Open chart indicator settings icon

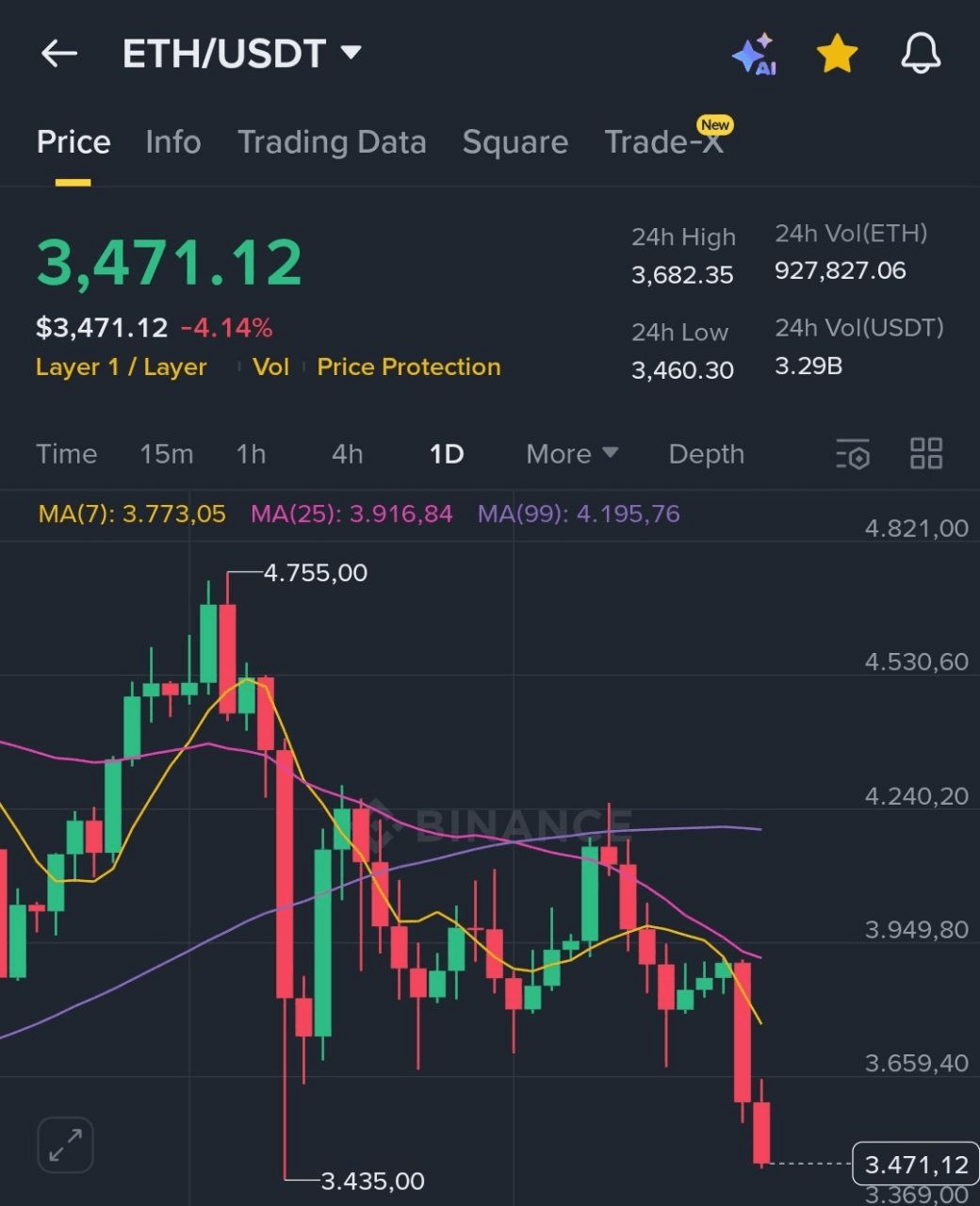coord(853,454)
